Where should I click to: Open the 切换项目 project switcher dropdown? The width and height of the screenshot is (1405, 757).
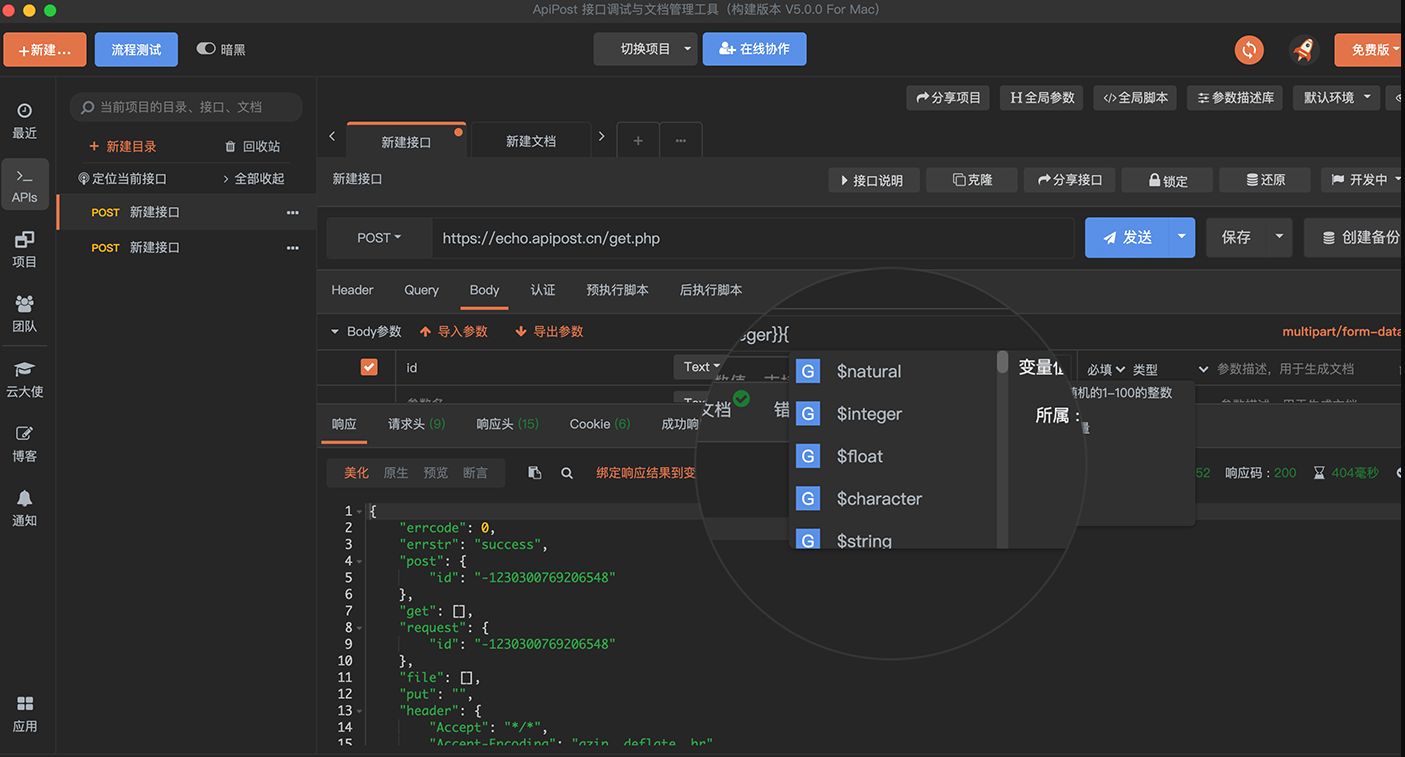coord(645,48)
